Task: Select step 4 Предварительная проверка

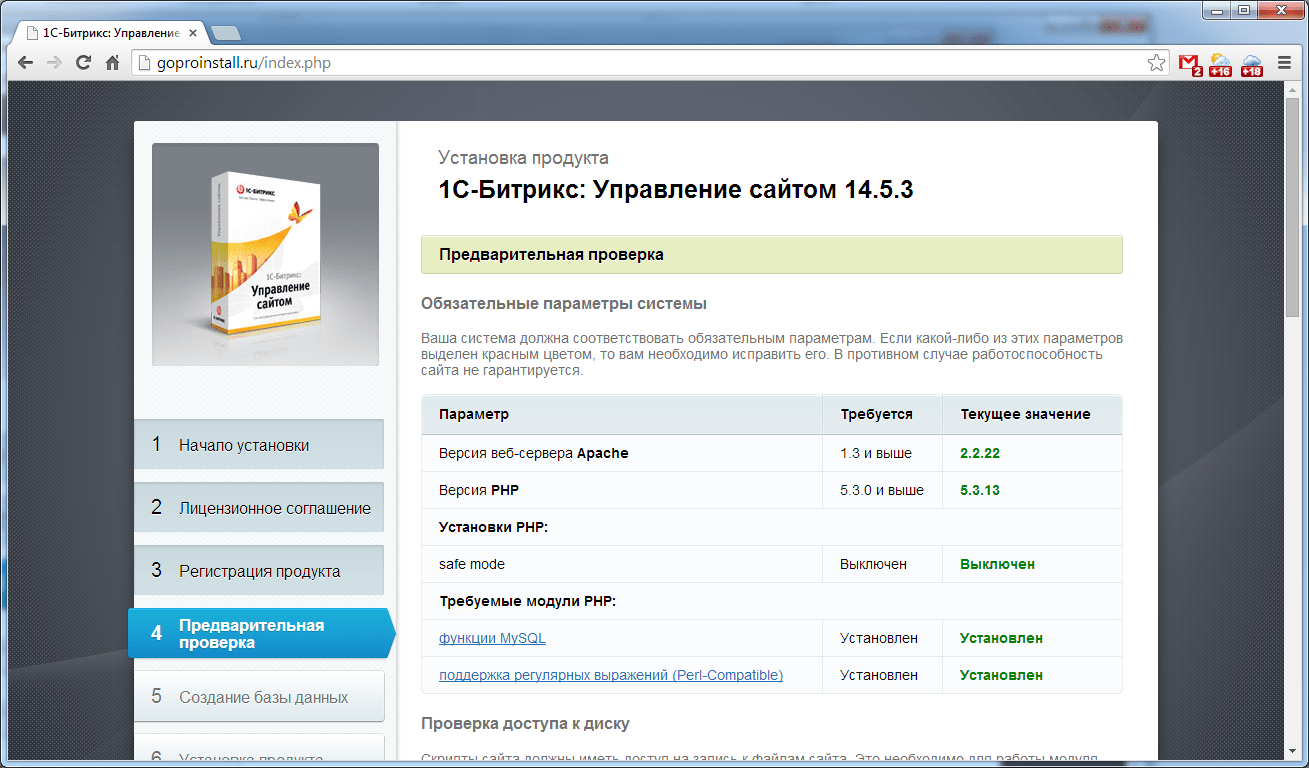Action: coord(262,633)
